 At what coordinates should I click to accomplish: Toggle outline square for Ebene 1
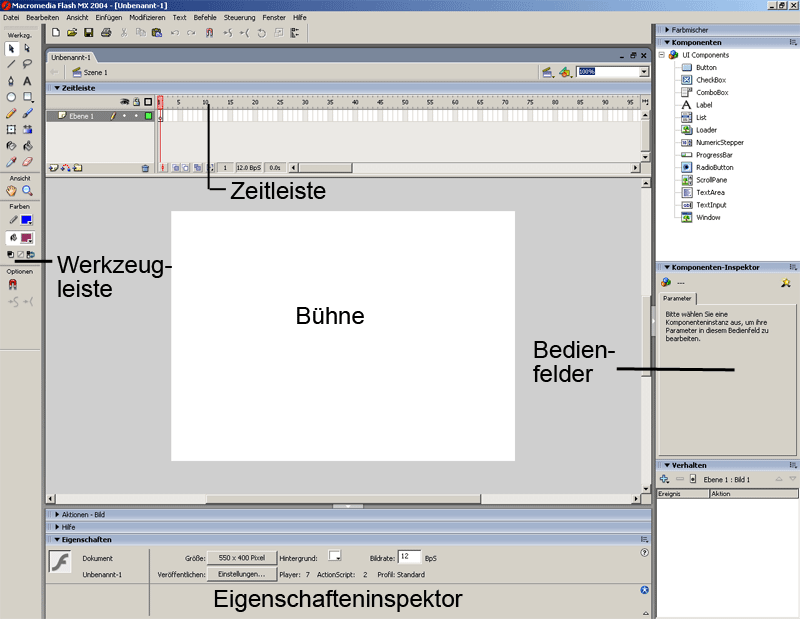click(148, 116)
